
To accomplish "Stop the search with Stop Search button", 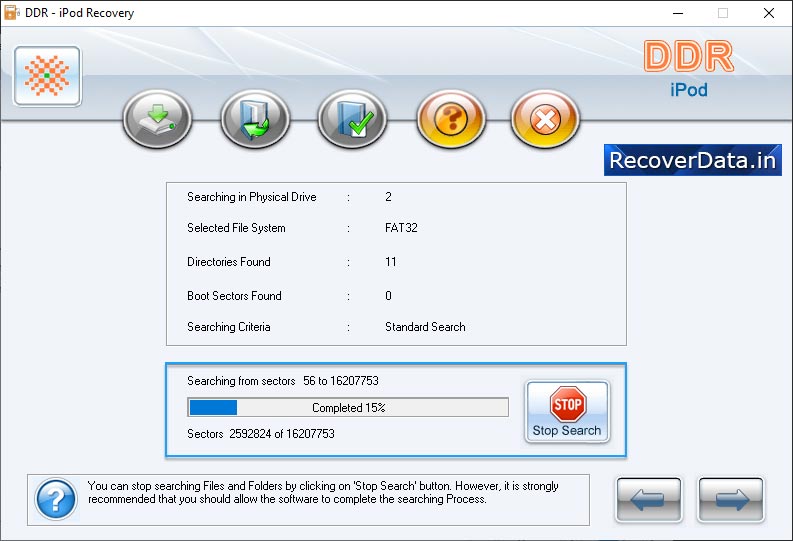I will (x=567, y=412).
